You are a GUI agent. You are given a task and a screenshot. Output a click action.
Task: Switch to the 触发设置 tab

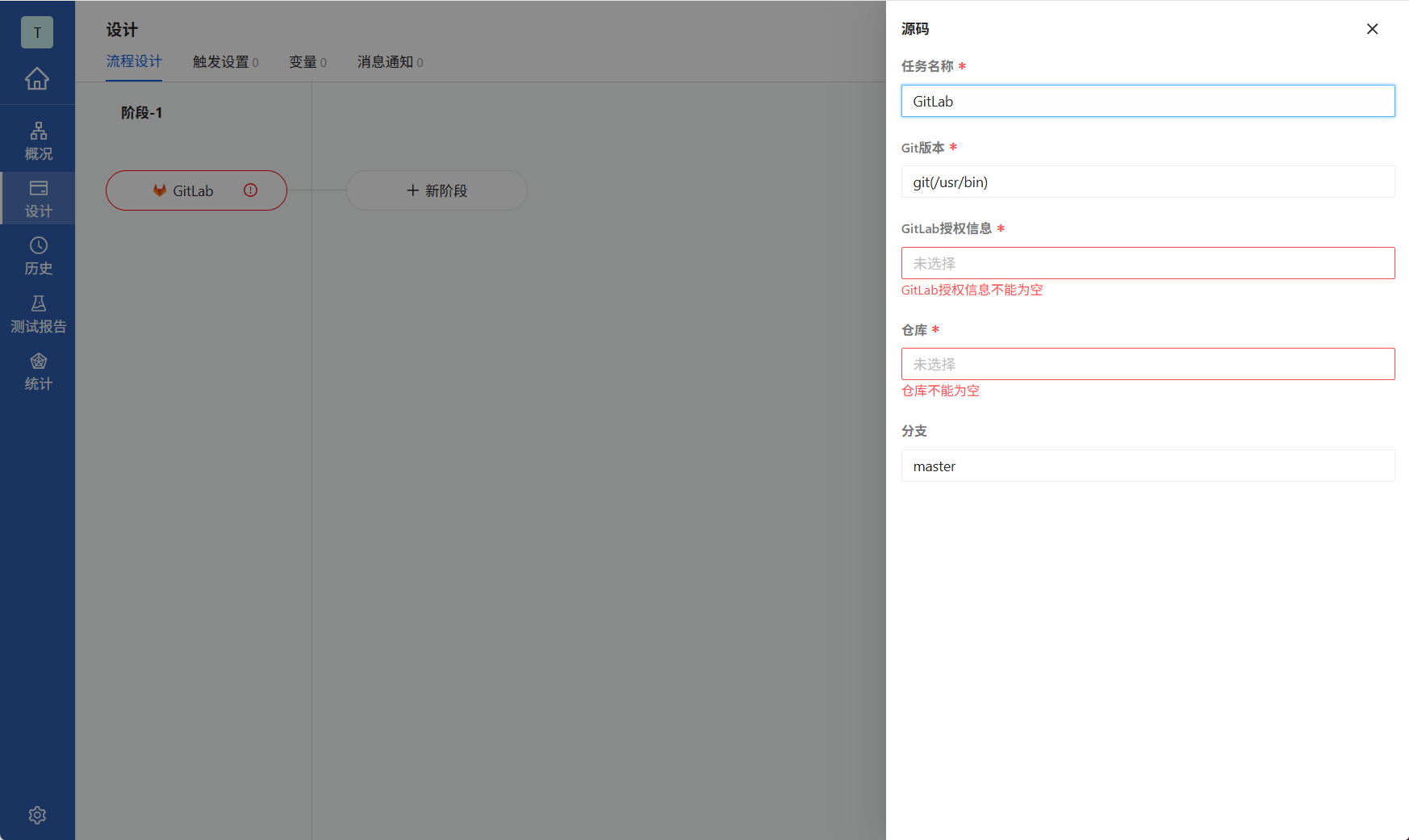click(220, 62)
